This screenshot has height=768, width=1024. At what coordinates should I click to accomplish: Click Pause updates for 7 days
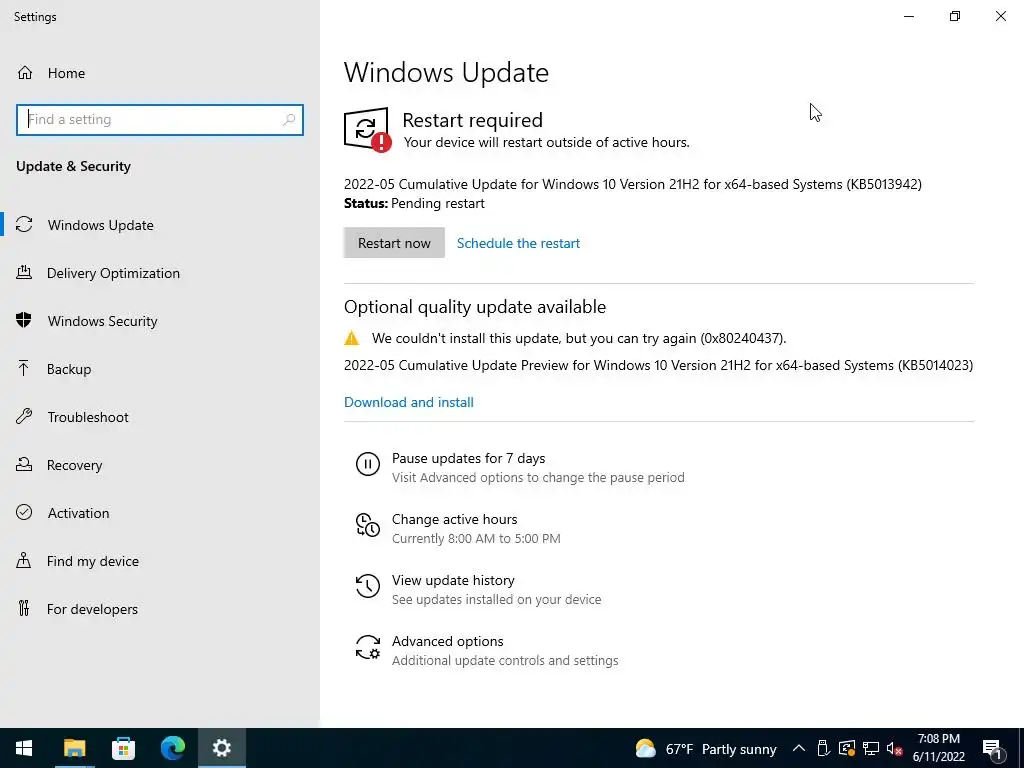tap(520, 468)
